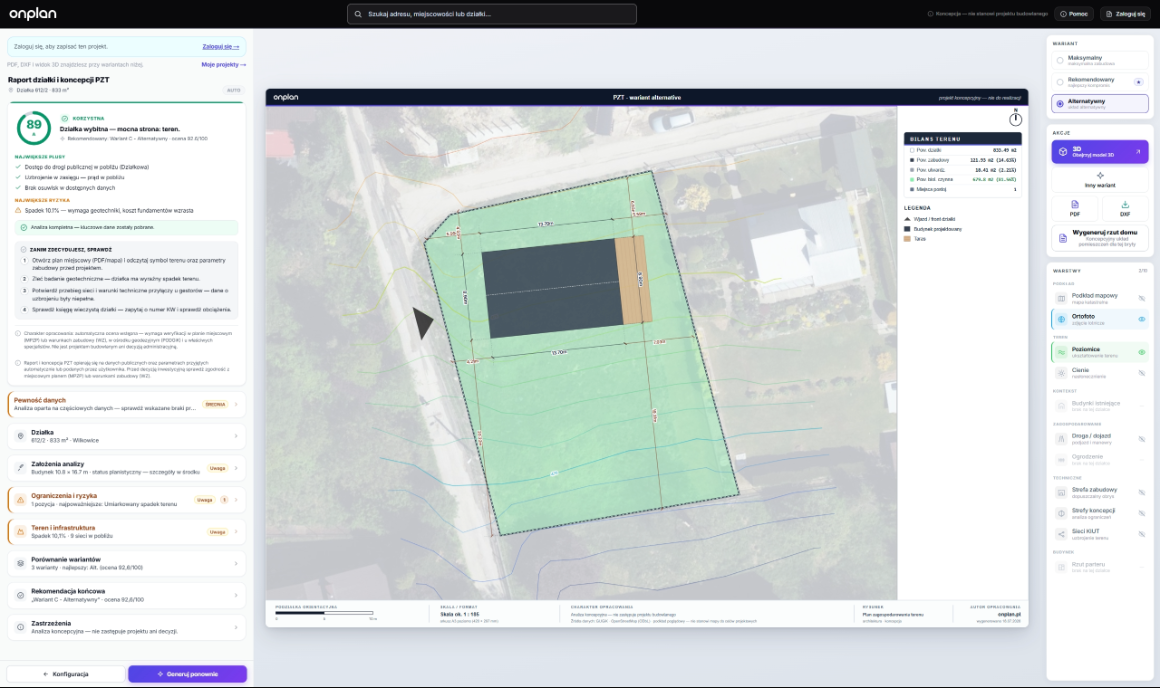Expand the Ograniczenia i ryzyka section
The image size is (1160, 688).
click(127, 499)
